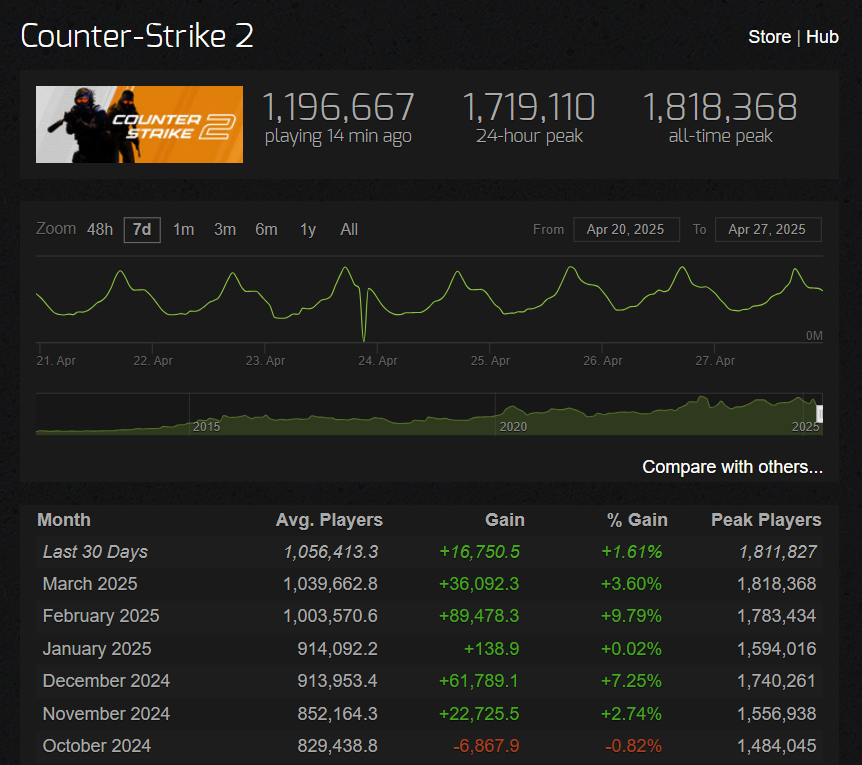Screen dimensions: 862x765
Task: Click the +16,750.5 gain value
Action: point(479,552)
